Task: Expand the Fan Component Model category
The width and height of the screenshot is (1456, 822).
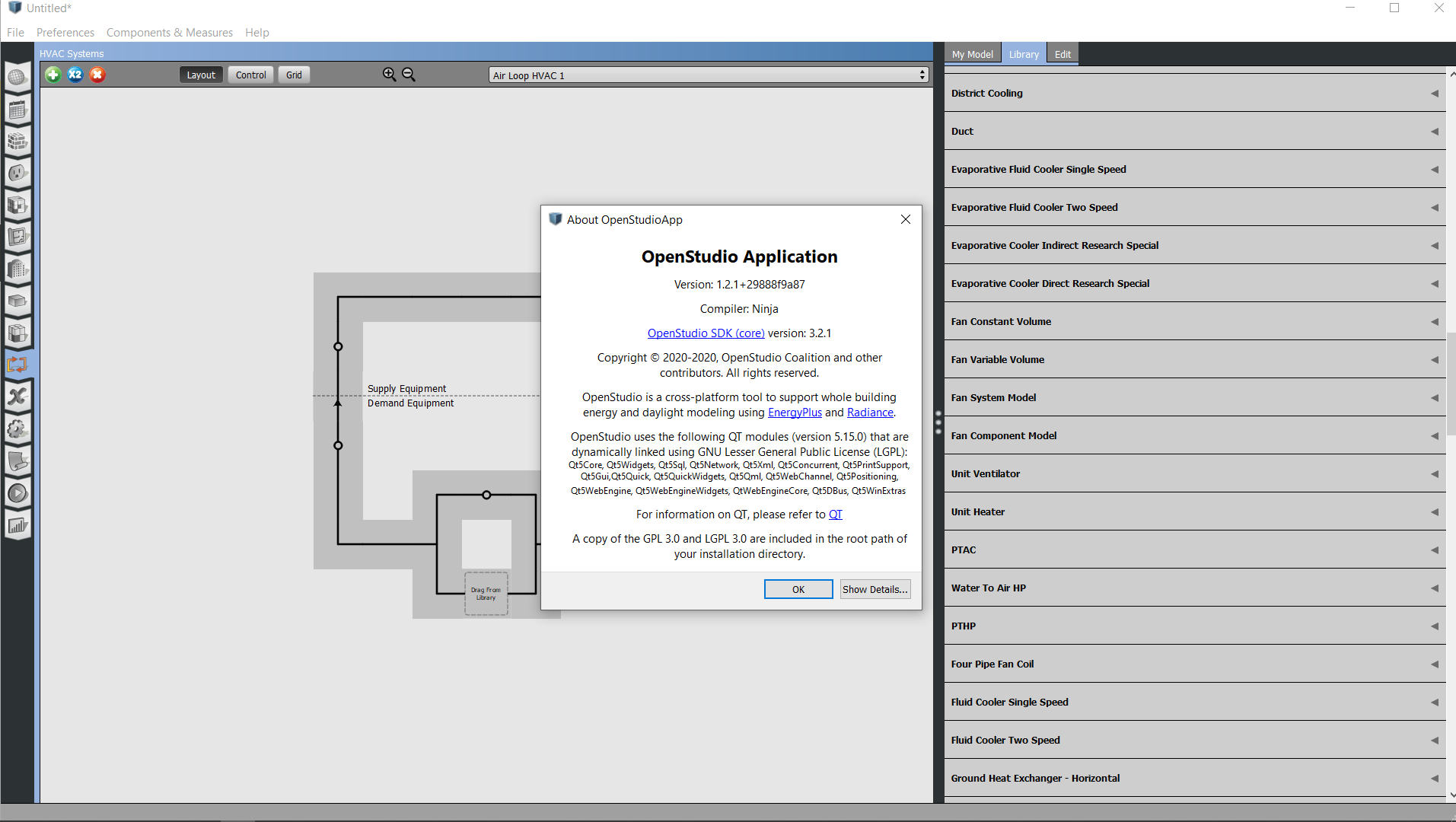Action: 1195,435
